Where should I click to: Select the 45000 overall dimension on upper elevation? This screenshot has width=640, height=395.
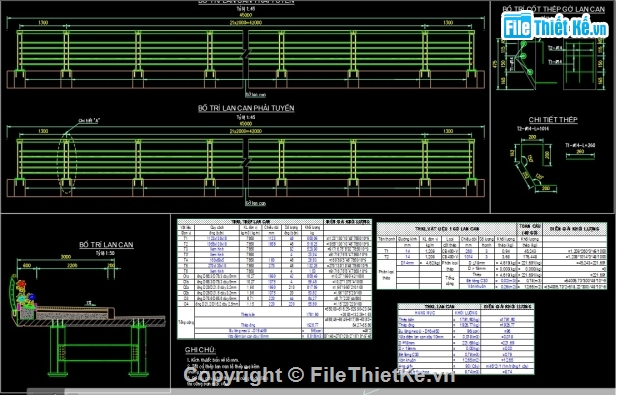(246, 15)
